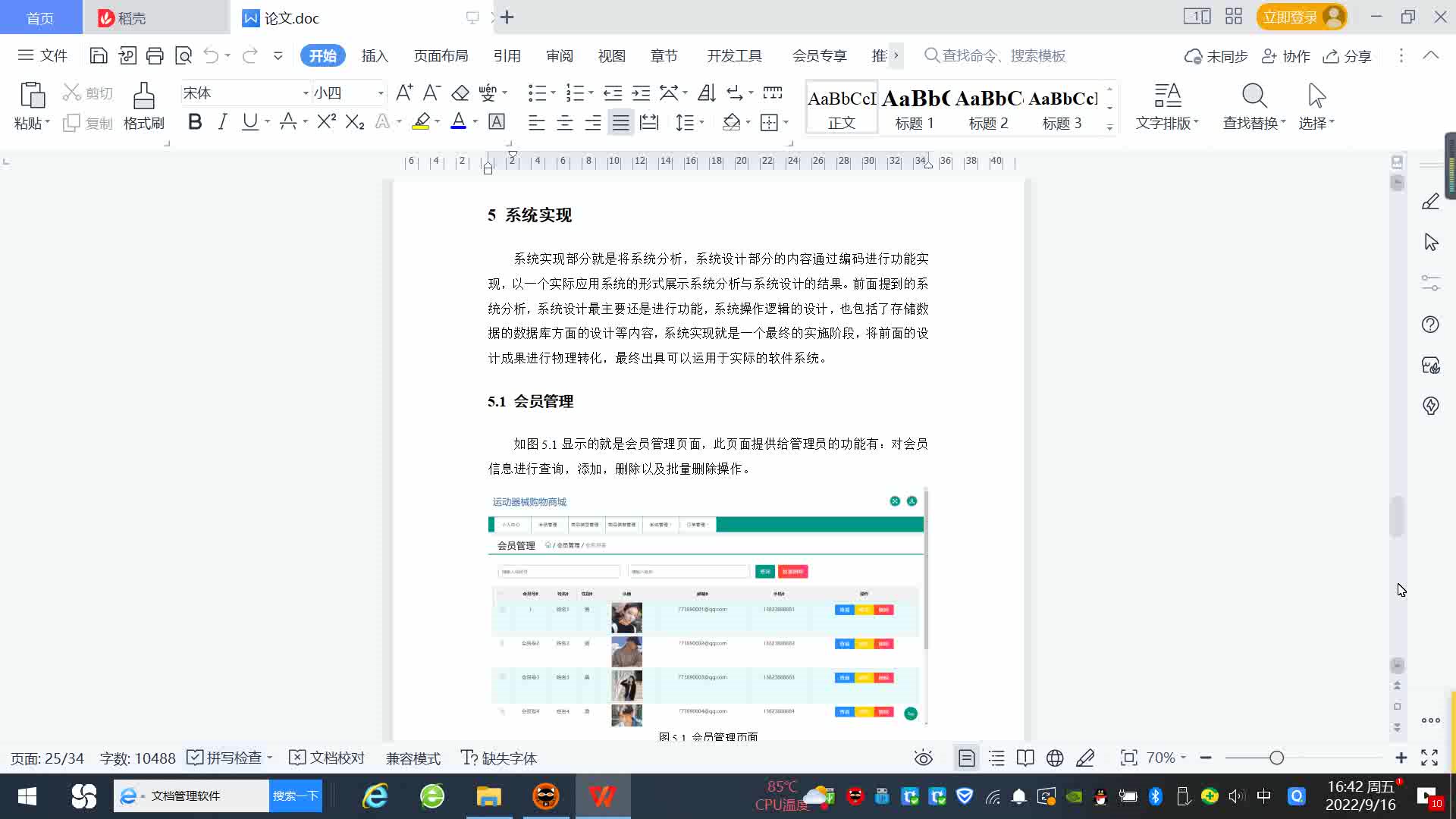Toggle bold formatting

(x=195, y=122)
